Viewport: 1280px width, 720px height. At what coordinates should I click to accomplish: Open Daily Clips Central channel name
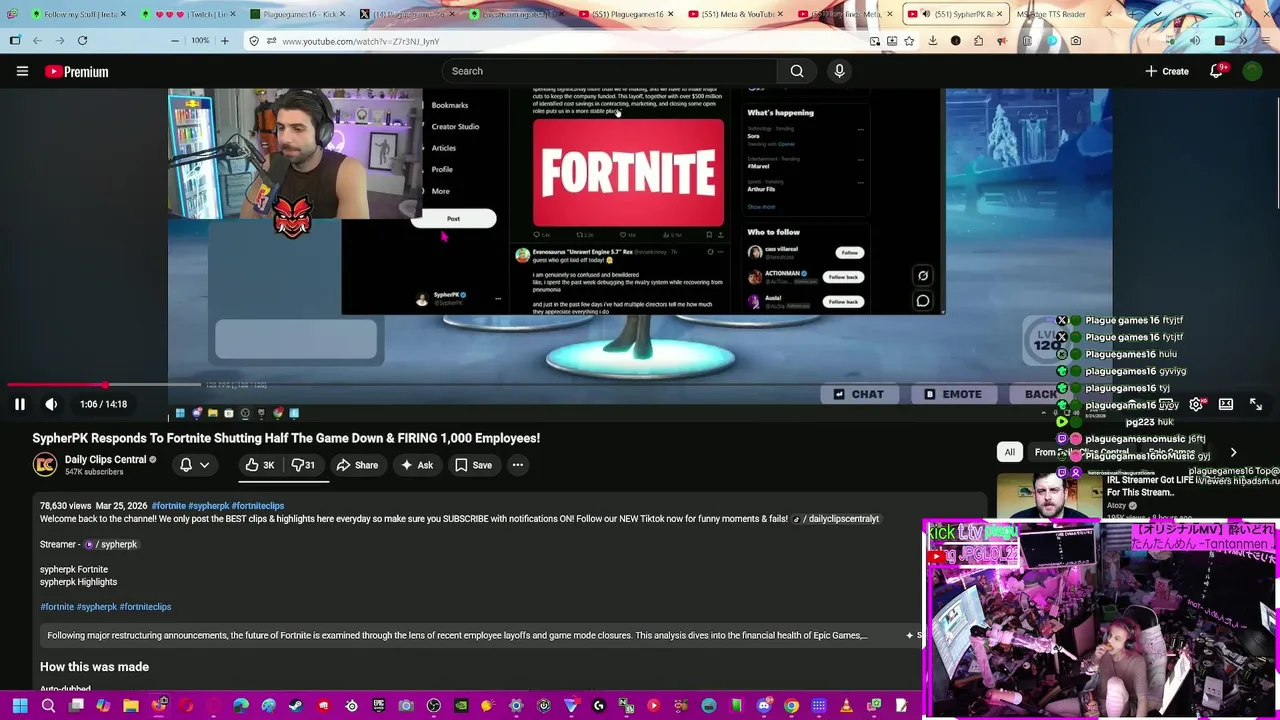(105, 460)
